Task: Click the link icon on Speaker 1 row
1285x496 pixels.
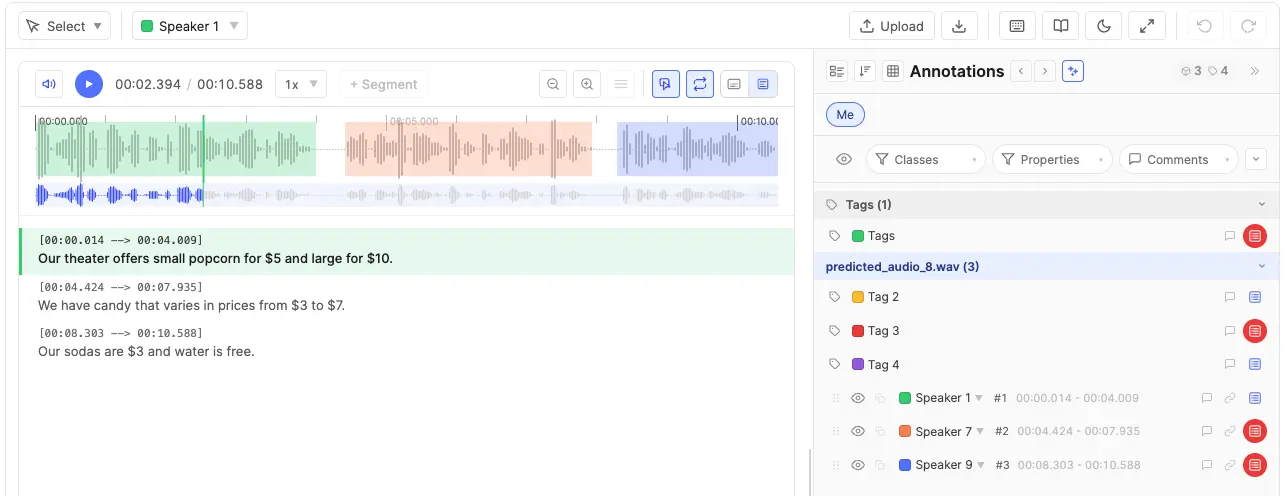Action: click(1230, 398)
